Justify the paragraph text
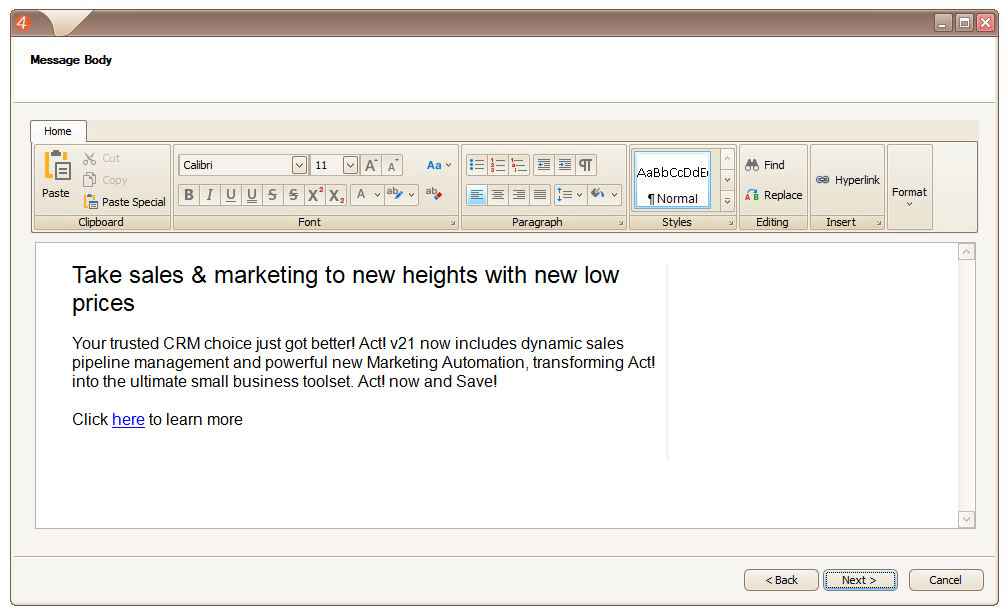The image size is (1008, 616). (540, 194)
